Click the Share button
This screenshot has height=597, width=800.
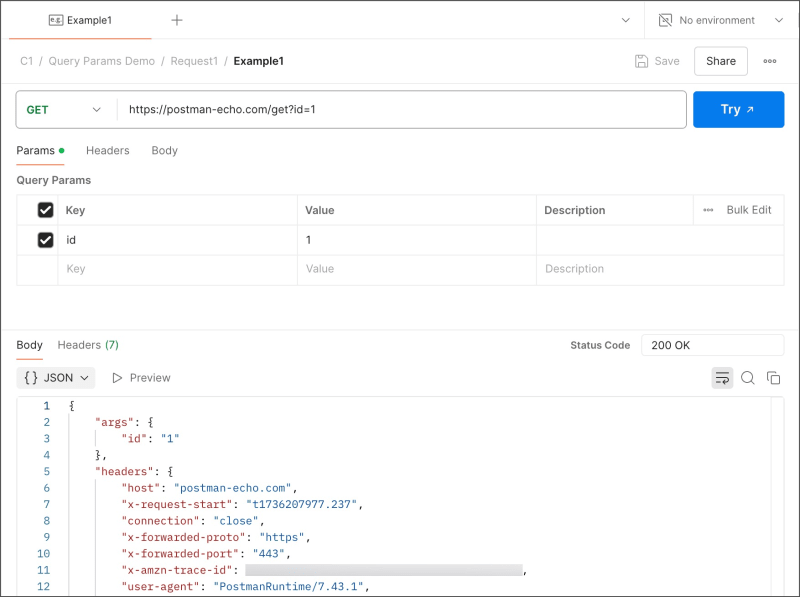click(x=720, y=61)
